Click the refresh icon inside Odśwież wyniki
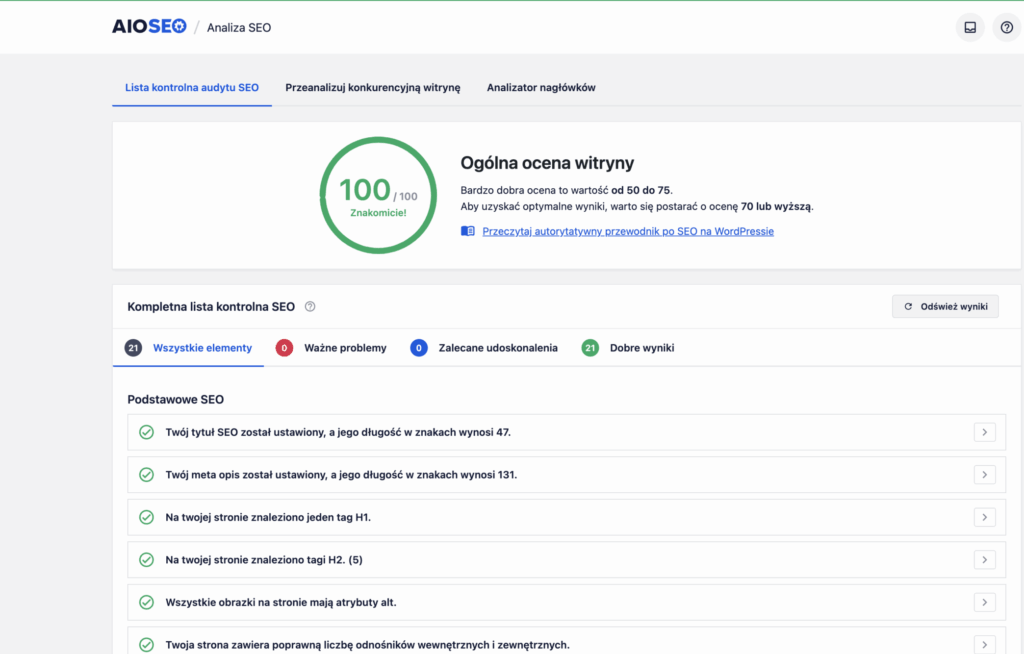This screenshot has height=654, width=1024. (x=907, y=306)
